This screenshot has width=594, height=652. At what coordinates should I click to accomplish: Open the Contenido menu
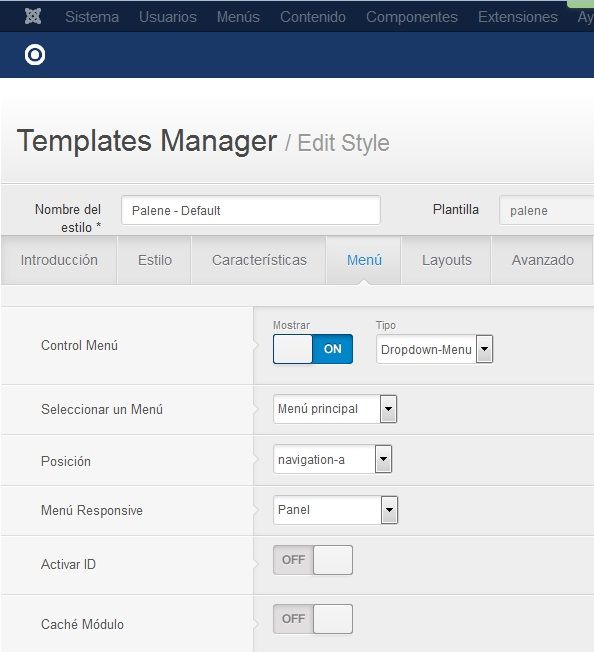[x=313, y=17]
